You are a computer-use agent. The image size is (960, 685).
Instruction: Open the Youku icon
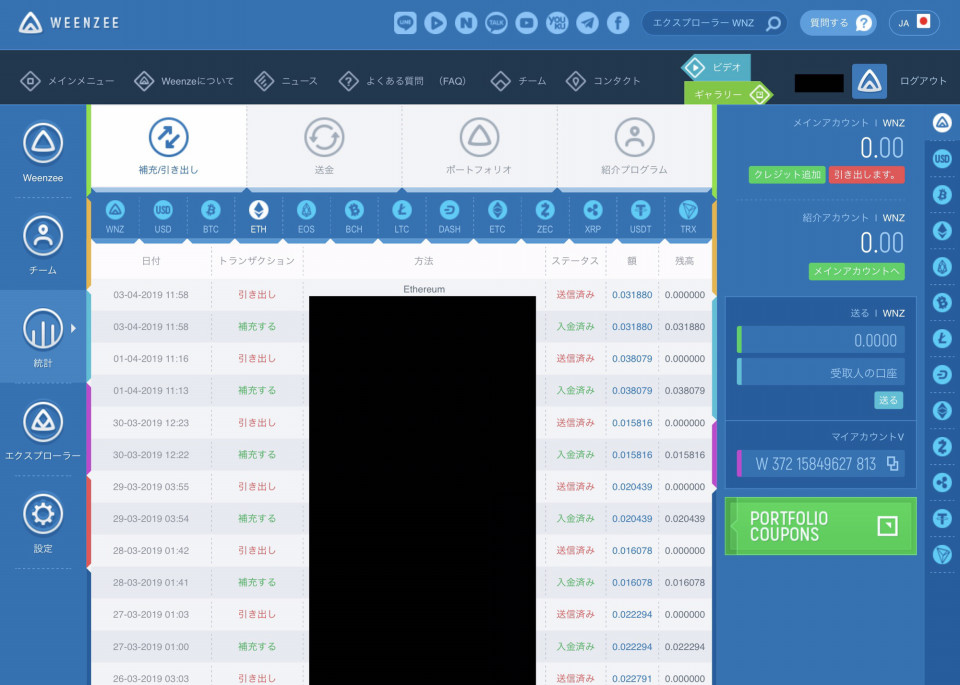(557, 23)
